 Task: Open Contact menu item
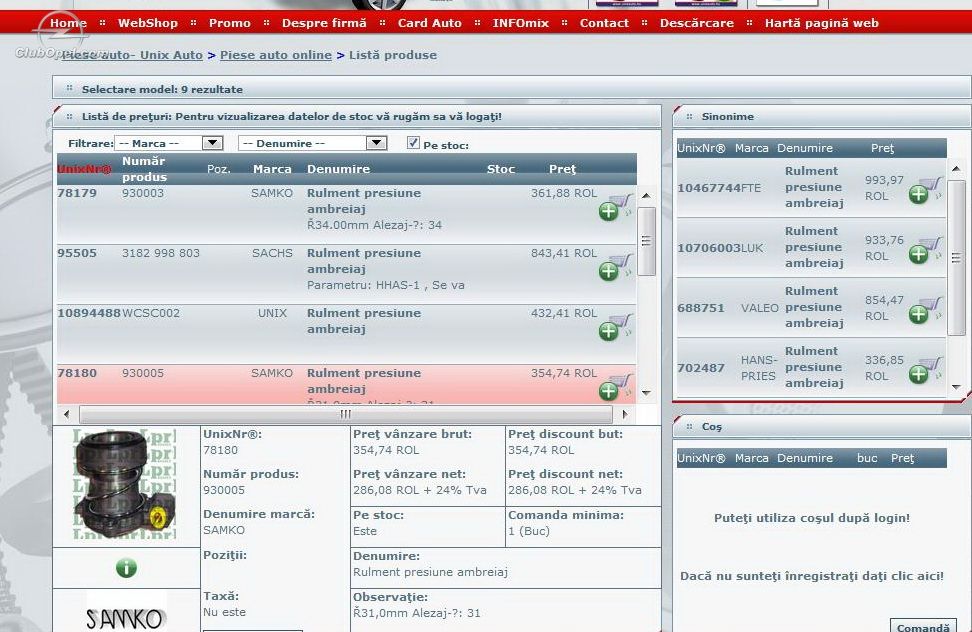(604, 23)
